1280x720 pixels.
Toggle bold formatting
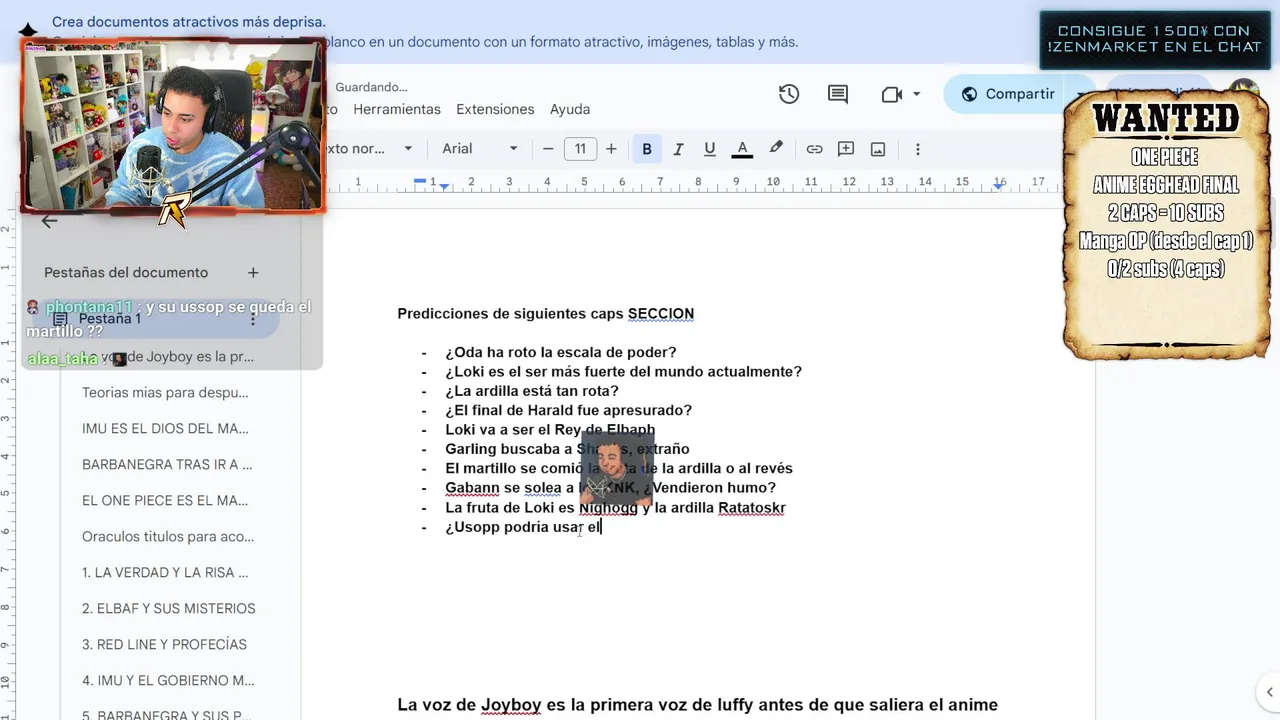[x=647, y=149]
